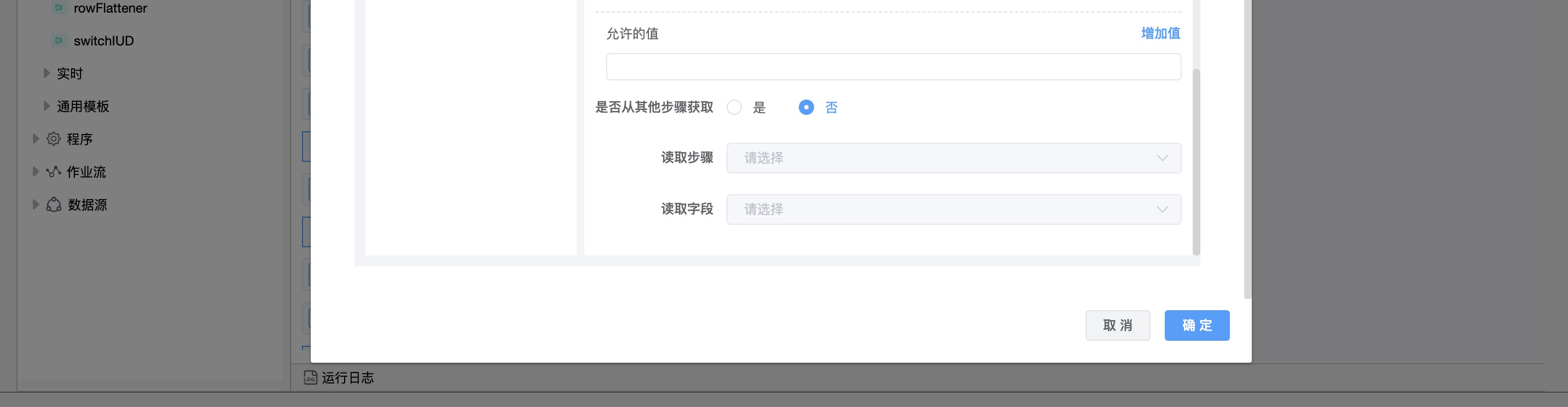Screen dimensions: 1568x407
Task: Click the switchIUD Di icon
Action: pyautogui.click(x=59, y=41)
